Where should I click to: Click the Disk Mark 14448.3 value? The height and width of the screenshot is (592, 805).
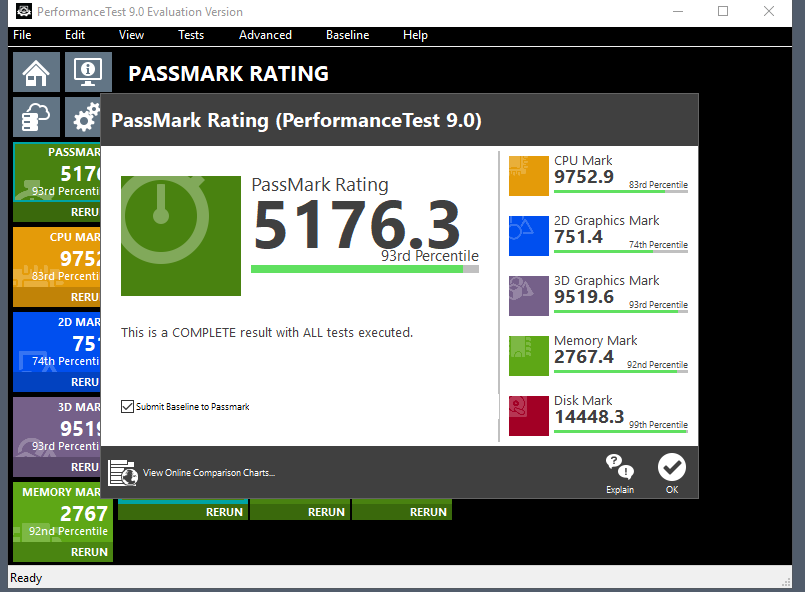click(589, 417)
